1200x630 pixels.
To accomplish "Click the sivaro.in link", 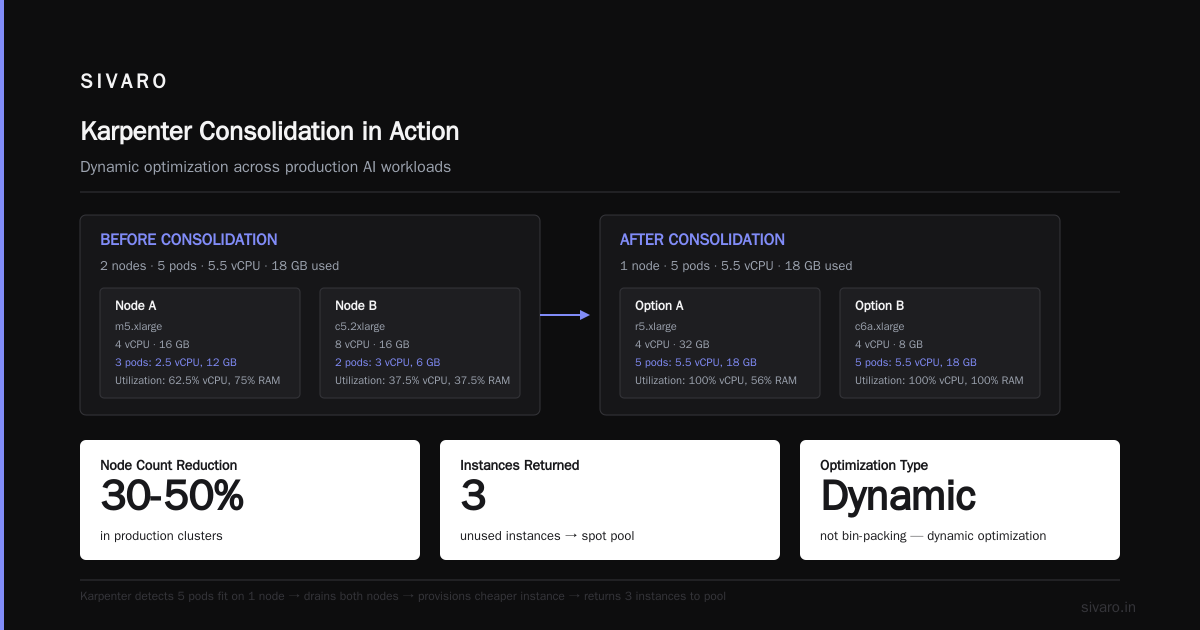I will coord(1108,607).
